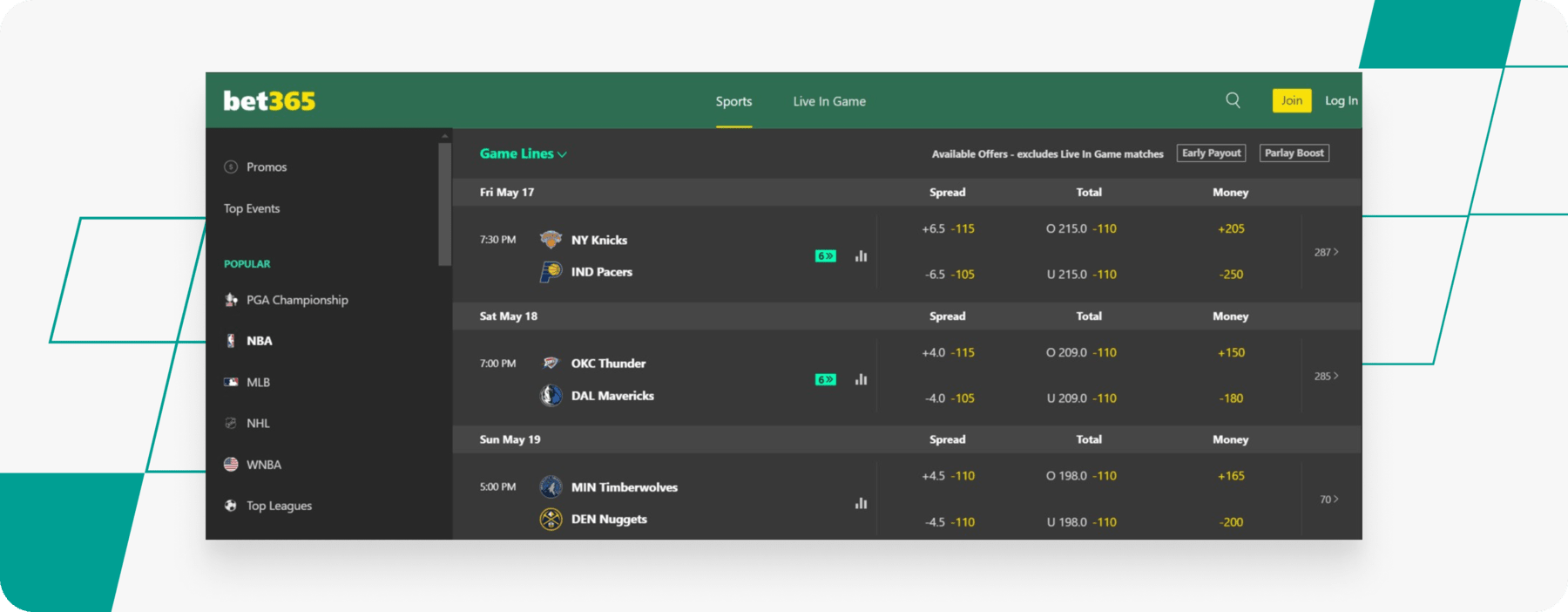Click the yellow Join button
1568x612 pixels.
pos(1292,100)
